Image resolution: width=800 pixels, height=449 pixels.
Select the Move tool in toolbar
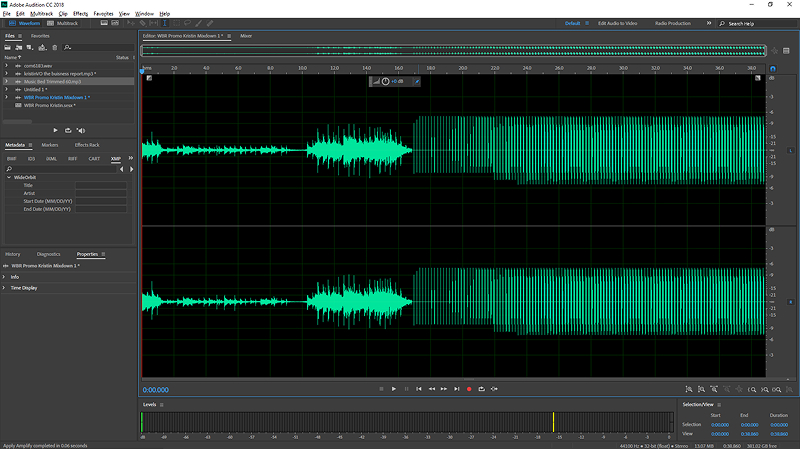pos(131,23)
